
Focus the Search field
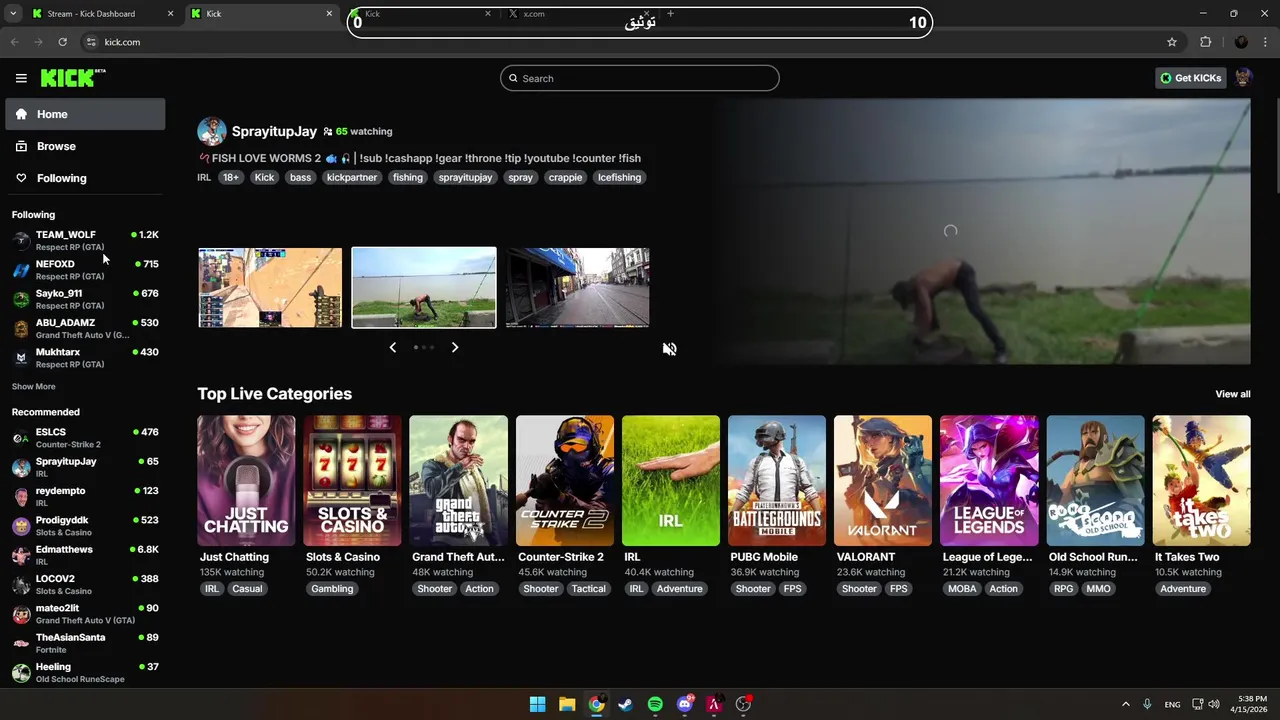coord(640,78)
